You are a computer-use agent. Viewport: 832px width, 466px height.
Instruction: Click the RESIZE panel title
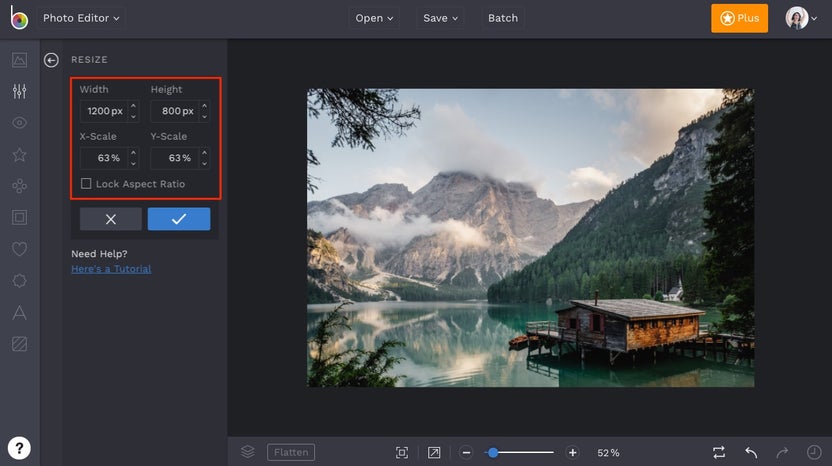(89, 60)
